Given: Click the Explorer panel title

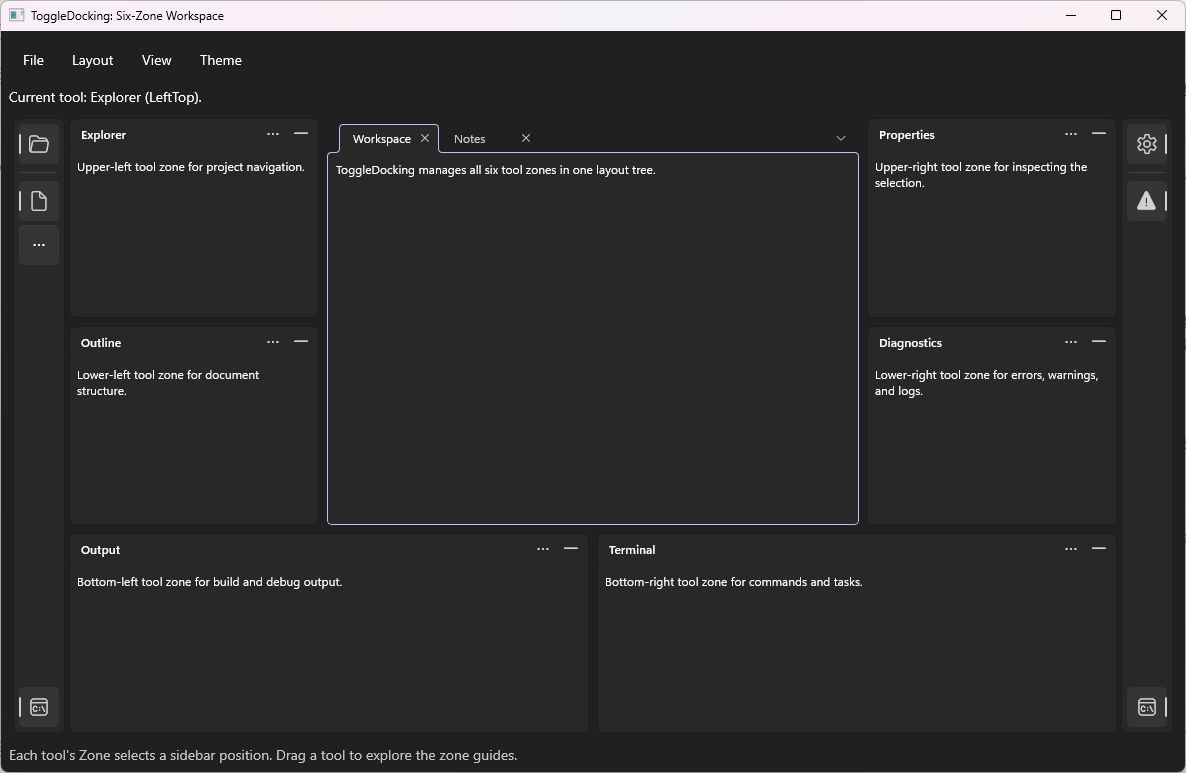Looking at the screenshot, I should click(104, 135).
